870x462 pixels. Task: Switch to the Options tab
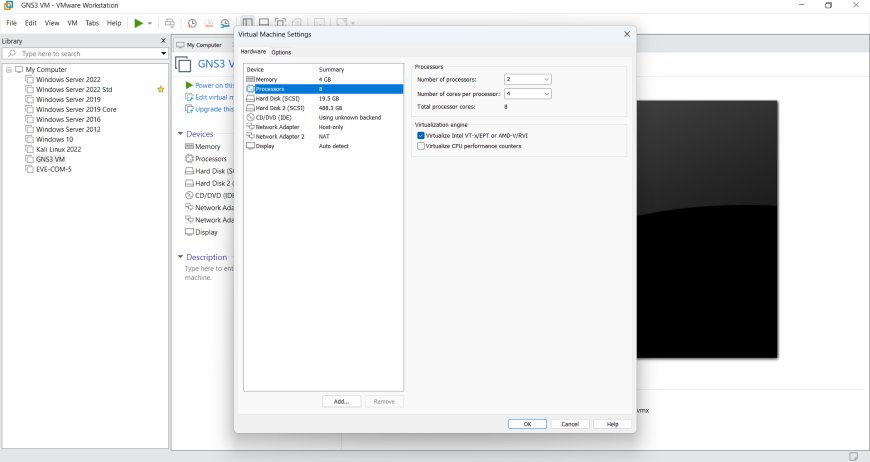click(281, 52)
